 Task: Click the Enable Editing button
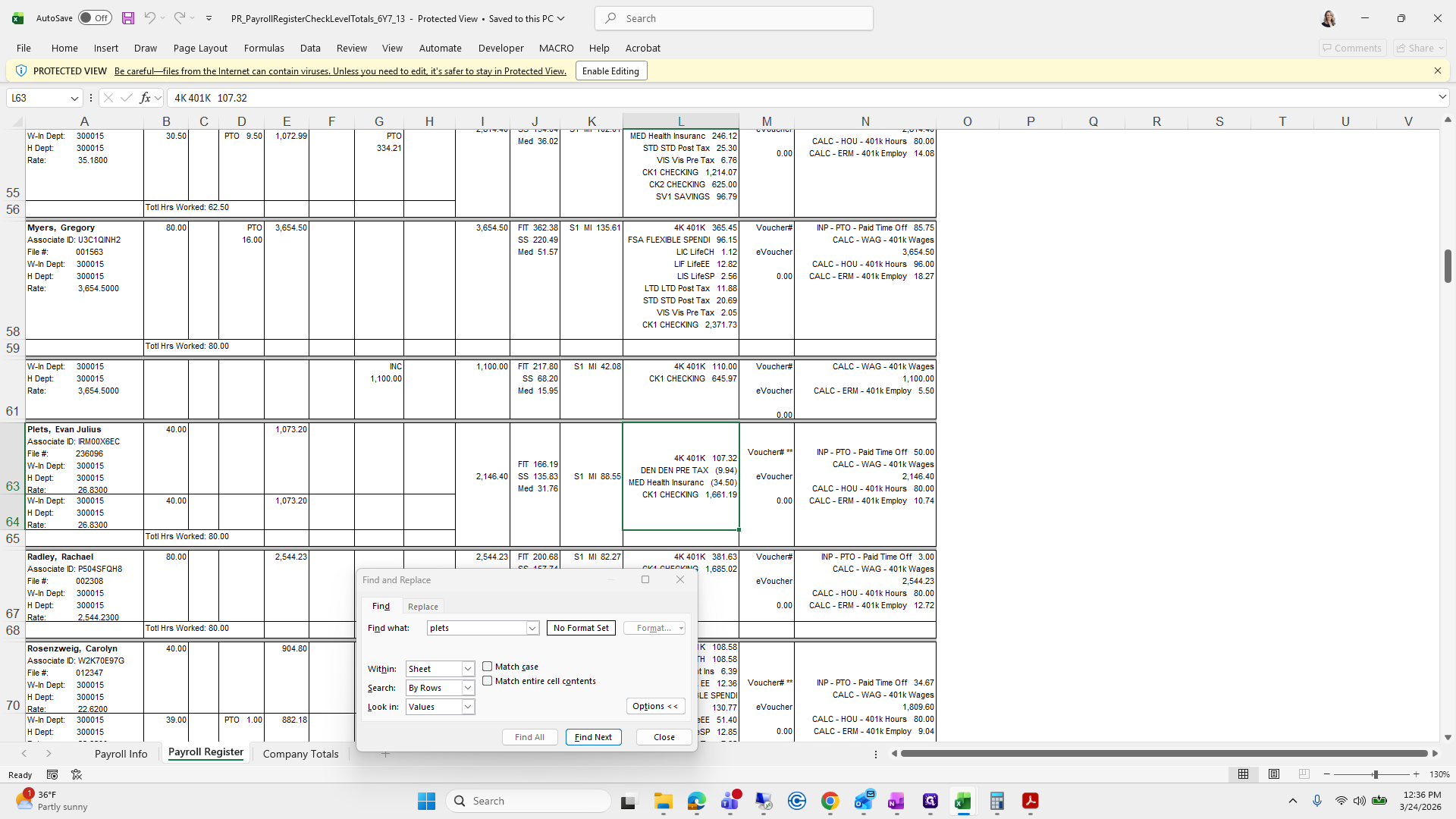[610, 71]
